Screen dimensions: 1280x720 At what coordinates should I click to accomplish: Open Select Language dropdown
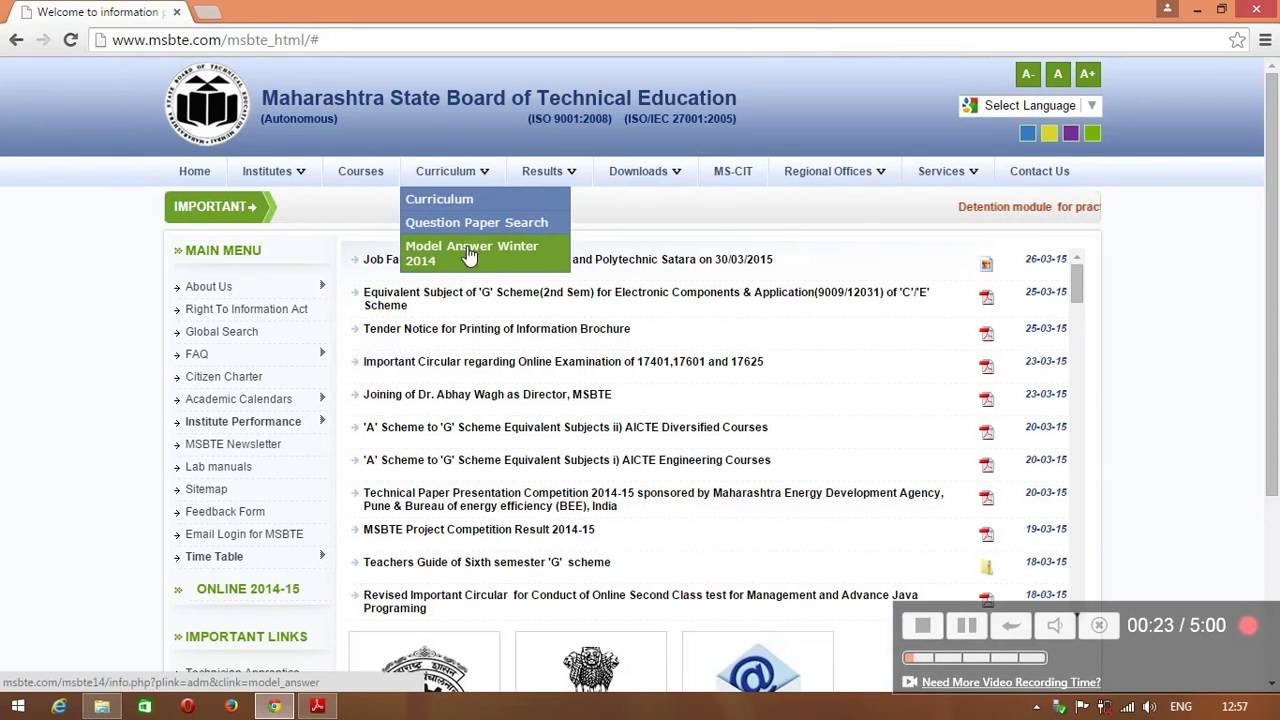(x=1030, y=105)
